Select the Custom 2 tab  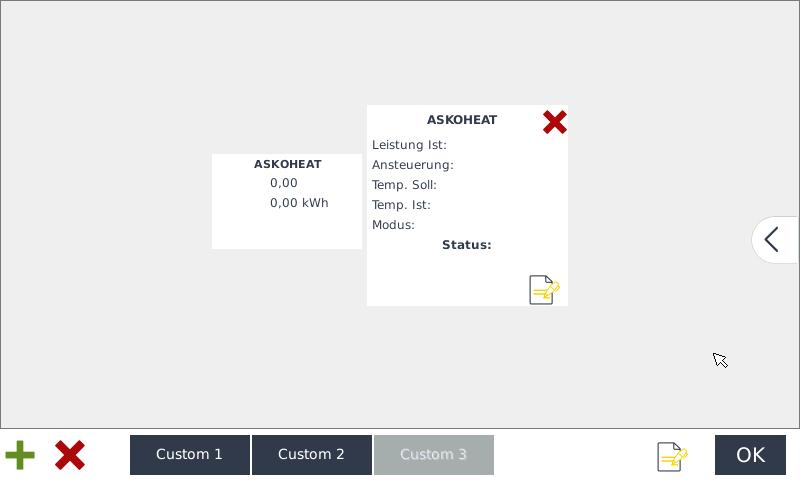tap(311, 455)
